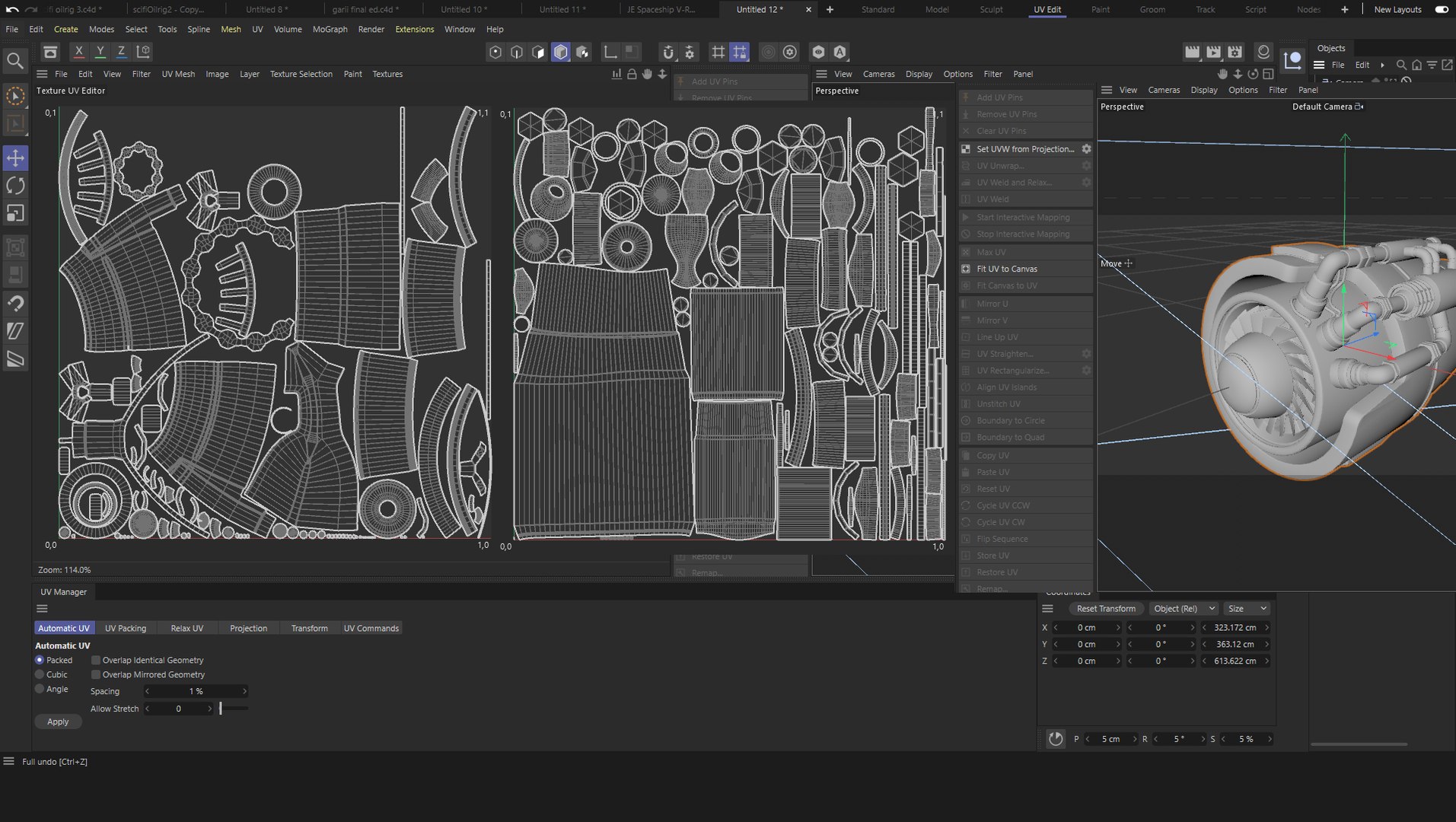The height and width of the screenshot is (822, 1456).
Task: Switch to Polygons mode icon
Action: pos(538,52)
